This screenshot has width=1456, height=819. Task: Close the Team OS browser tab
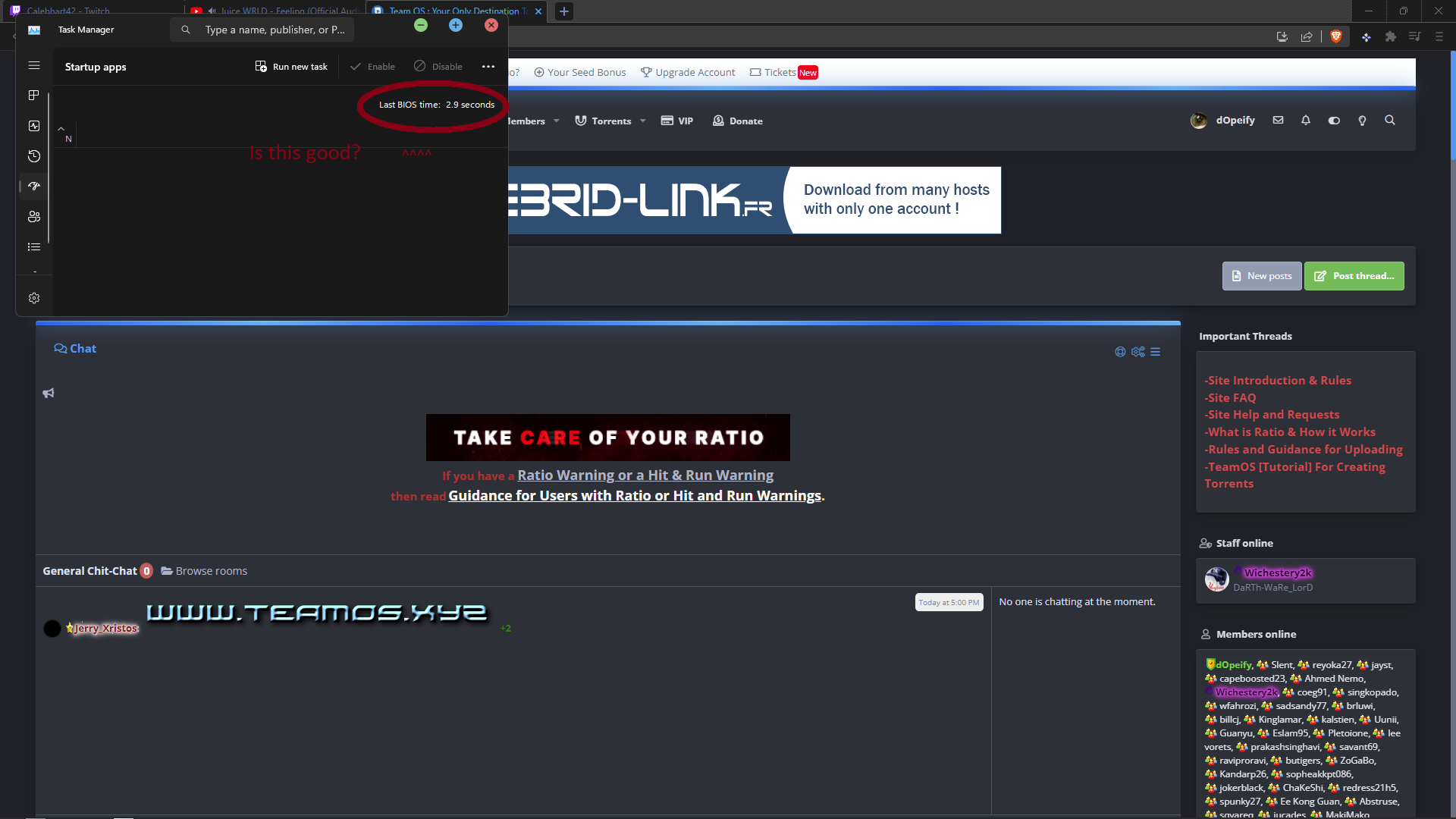click(x=538, y=11)
